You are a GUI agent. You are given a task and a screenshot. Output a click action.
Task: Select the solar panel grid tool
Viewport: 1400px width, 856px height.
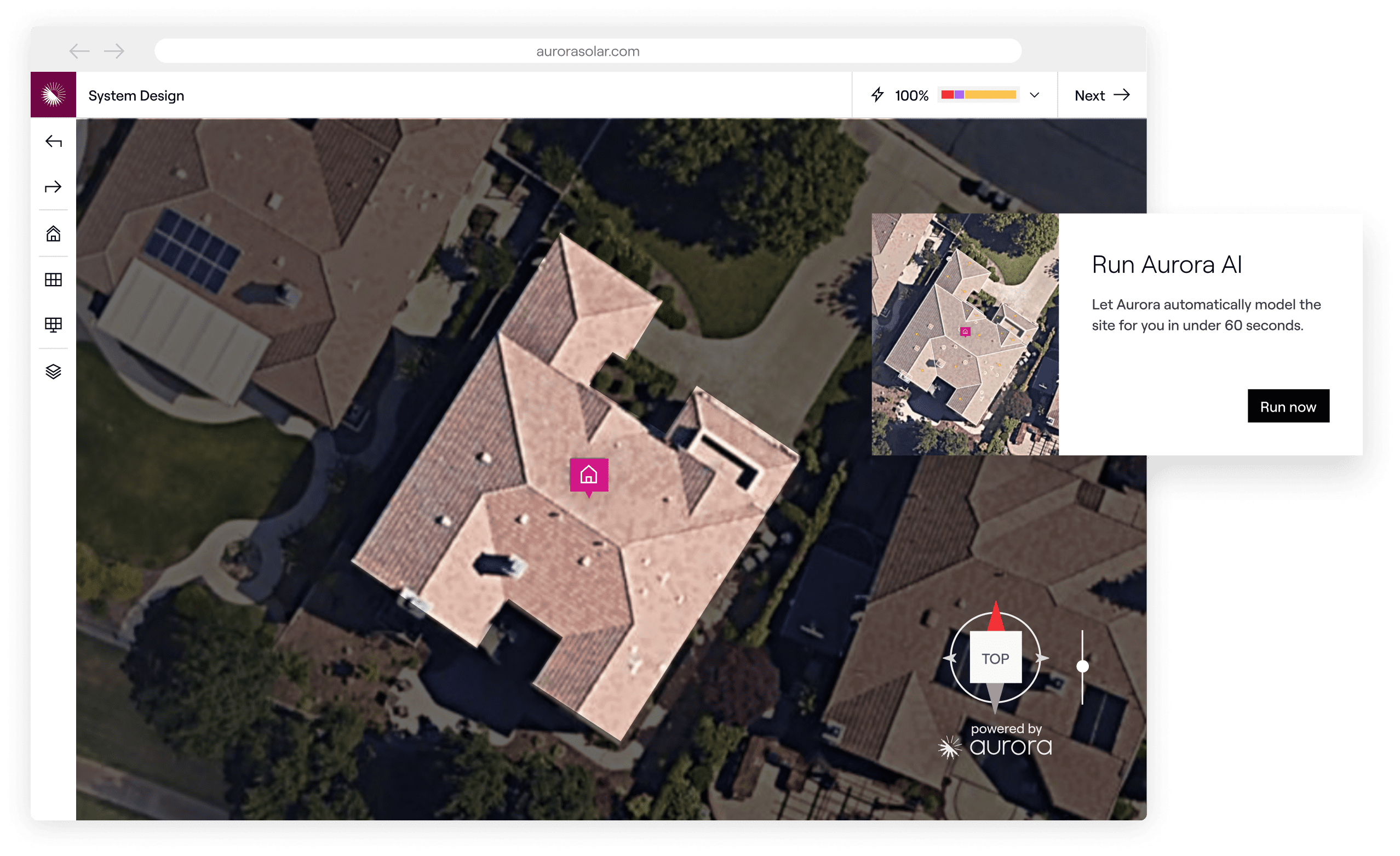(x=54, y=279)
